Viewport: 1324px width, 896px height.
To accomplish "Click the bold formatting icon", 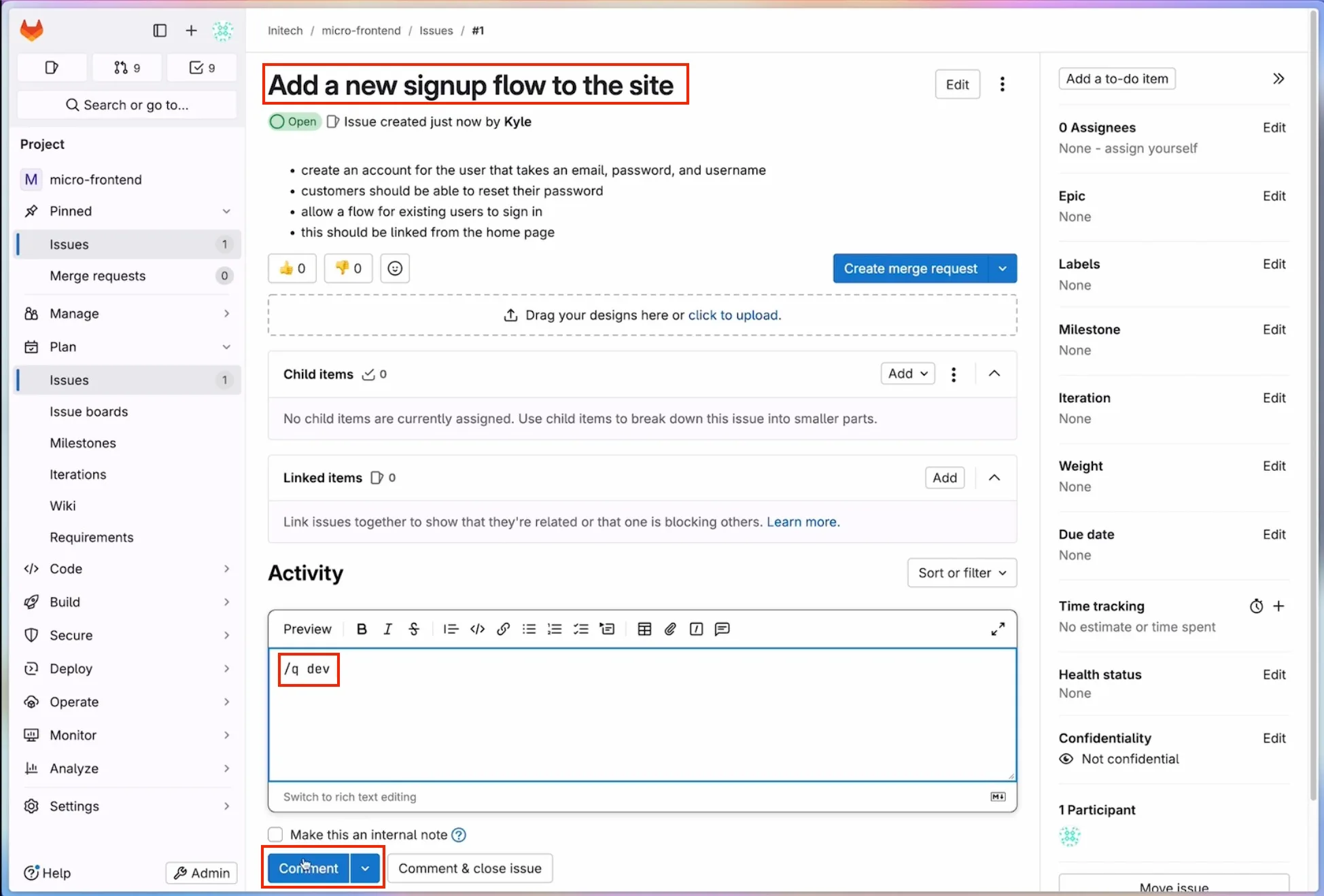I will click(362, 628).
